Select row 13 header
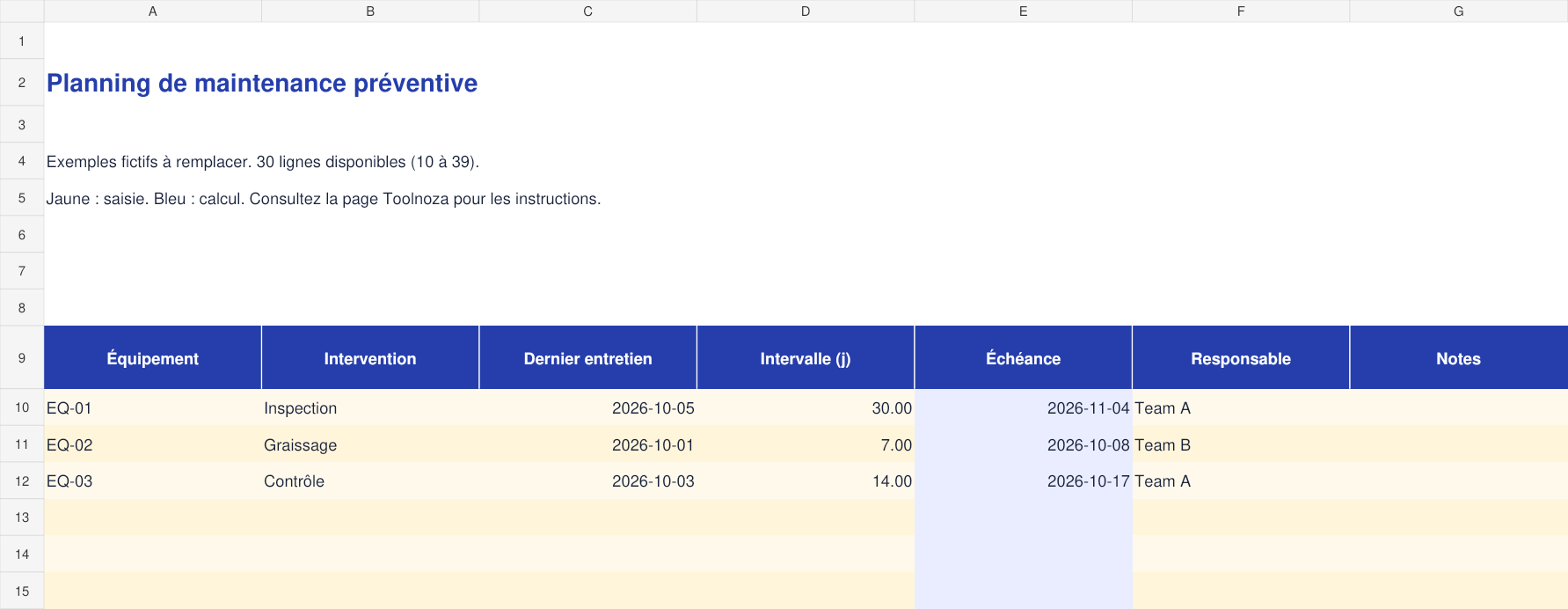This screenshot has height=609, width=1568. (x=22, y=517)
